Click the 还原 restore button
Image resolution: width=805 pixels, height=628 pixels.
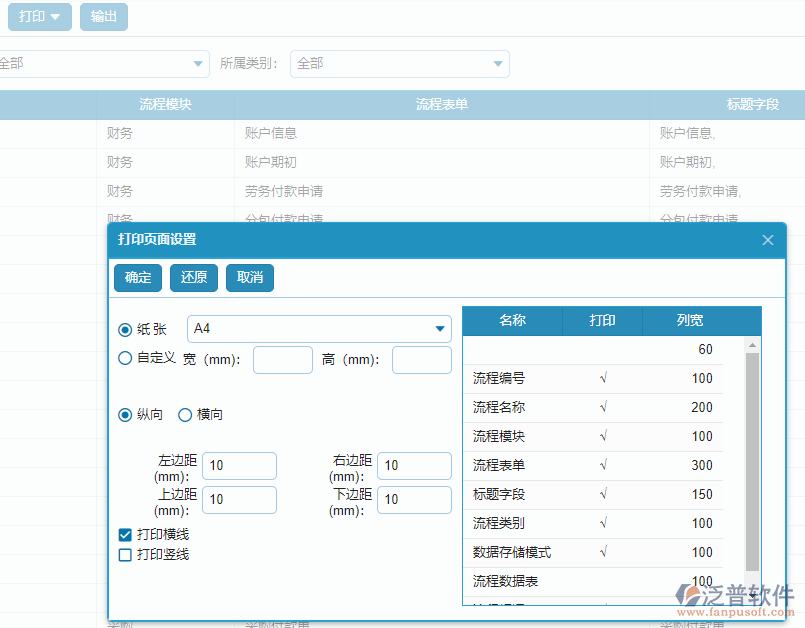(193, 278)
